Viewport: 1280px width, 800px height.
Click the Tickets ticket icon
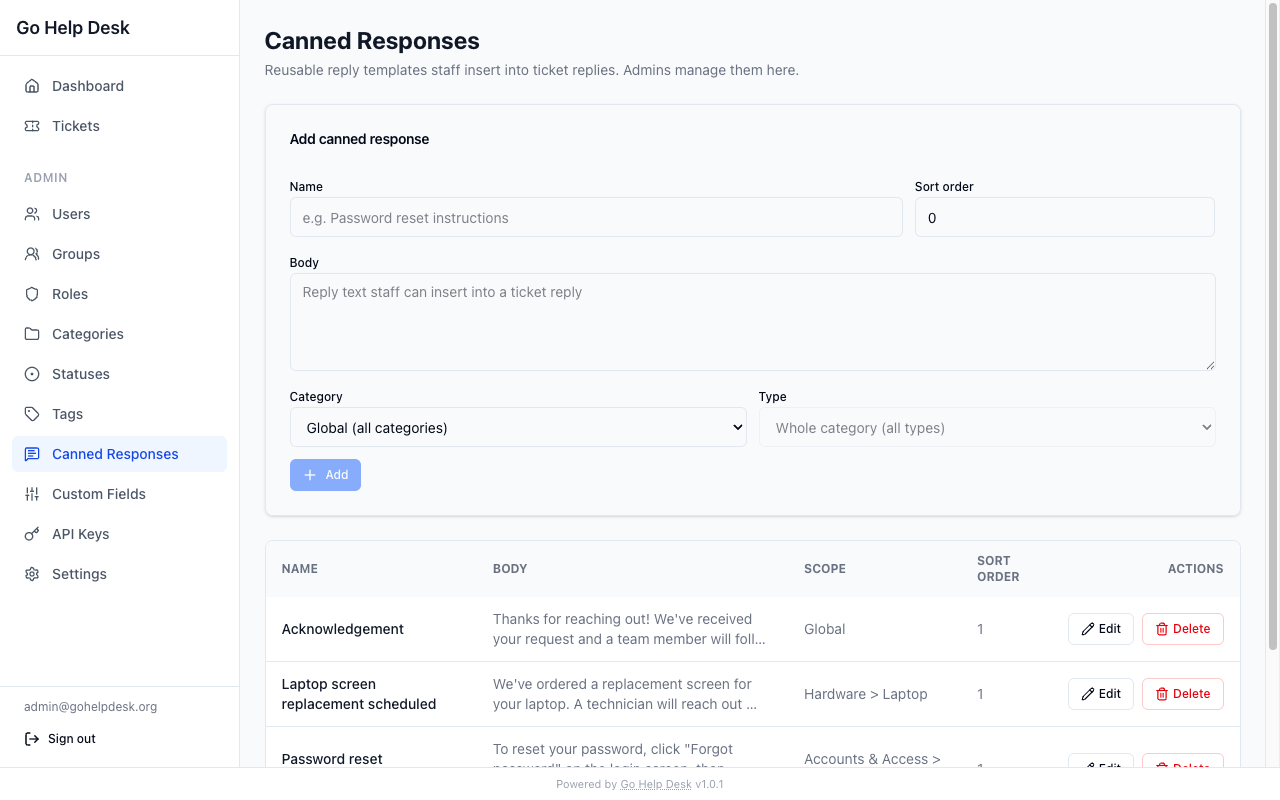(32, 126)
